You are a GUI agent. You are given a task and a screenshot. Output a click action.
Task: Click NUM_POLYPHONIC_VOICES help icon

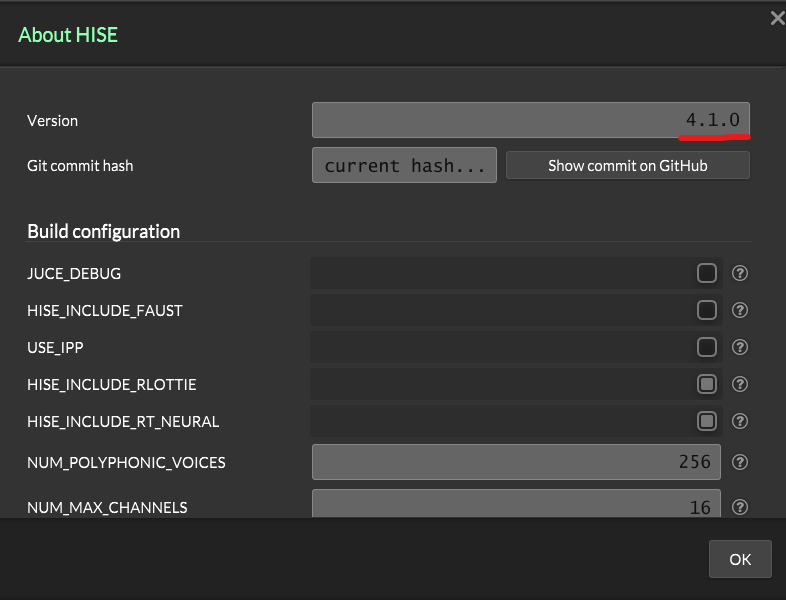coord(740,462)
